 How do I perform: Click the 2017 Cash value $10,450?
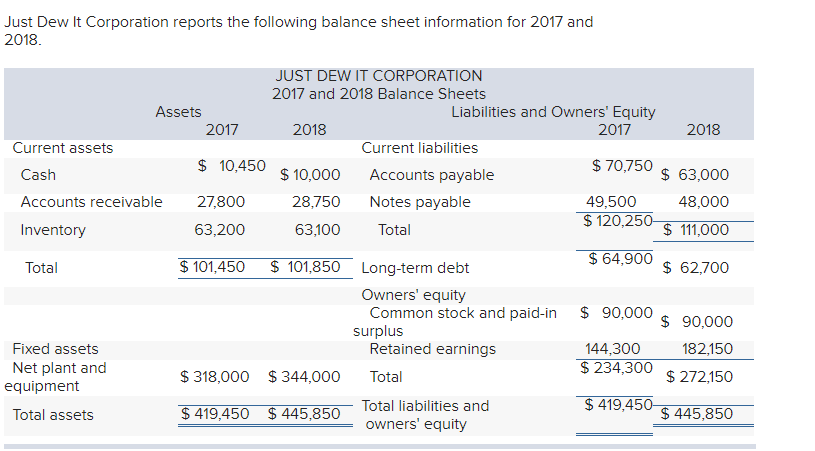231,165
